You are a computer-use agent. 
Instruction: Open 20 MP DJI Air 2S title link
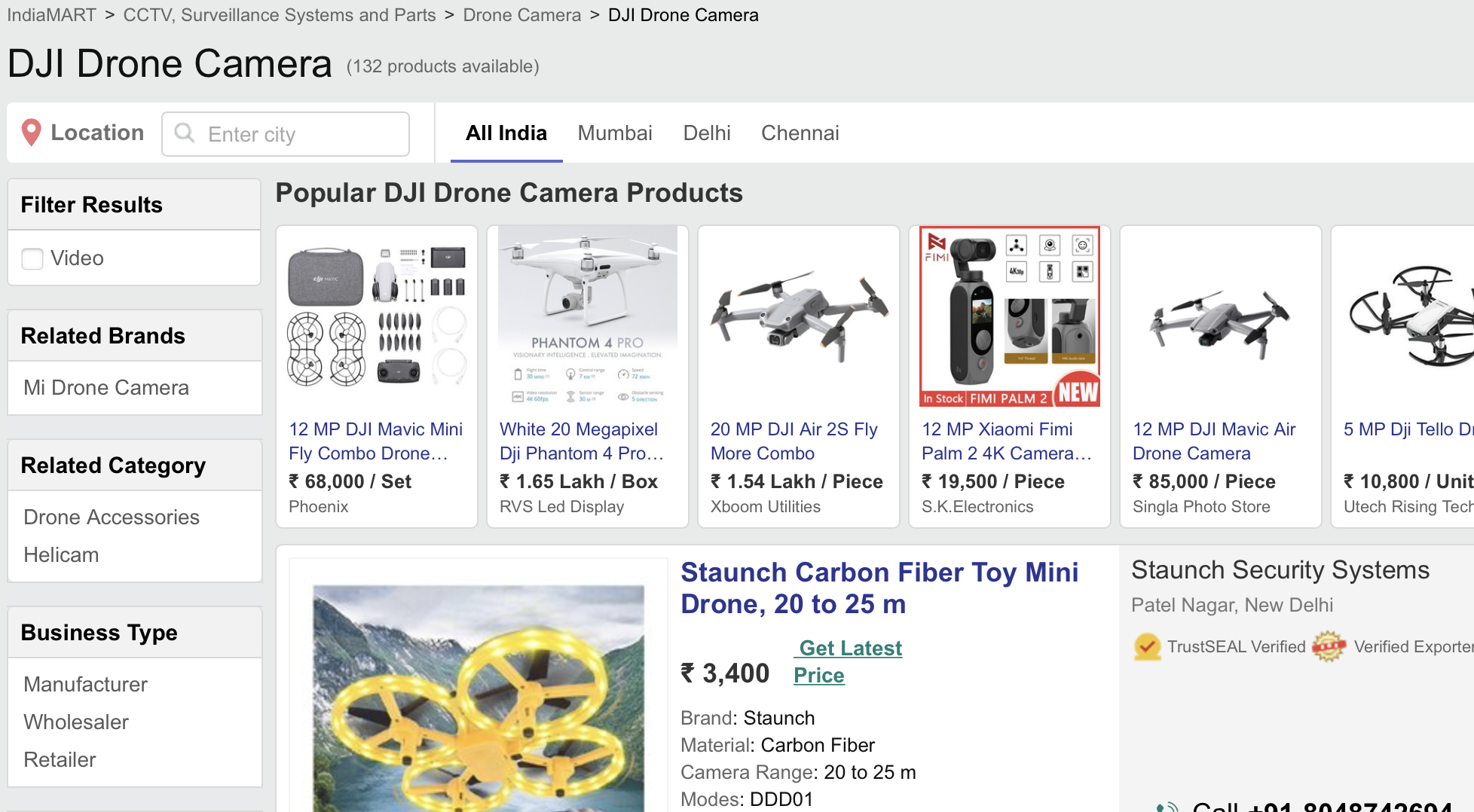pos(794,441)
